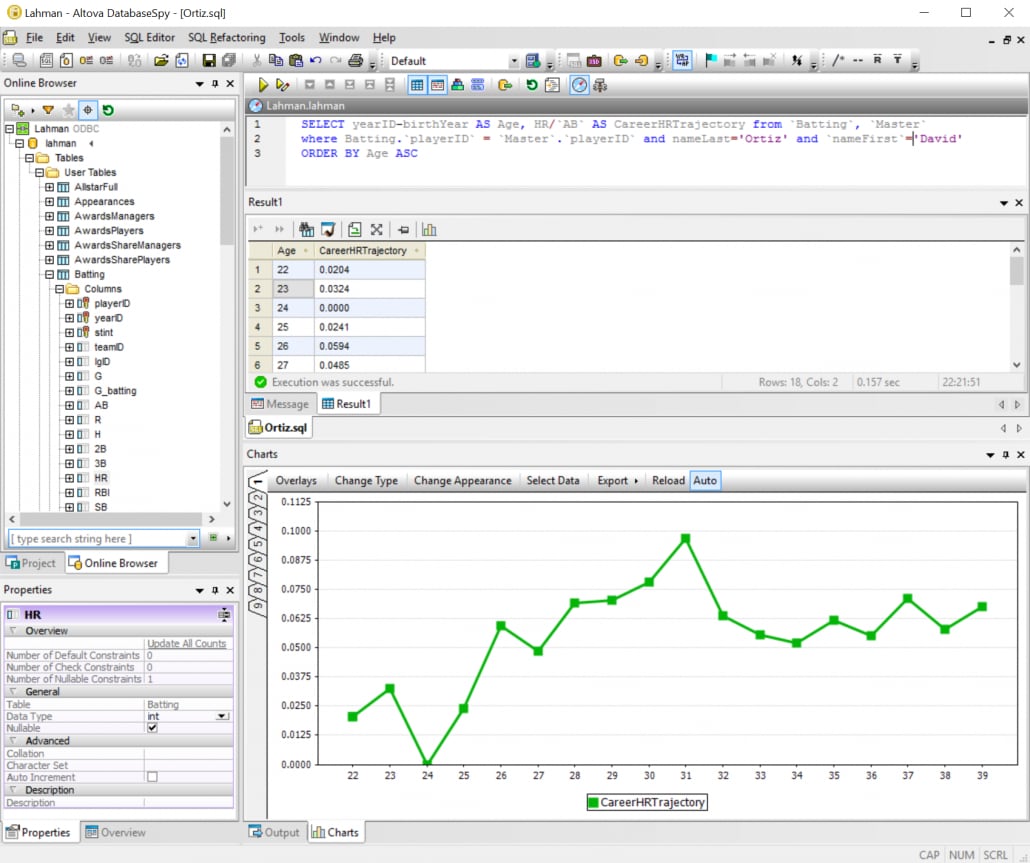Viewport: 1030px width, 863px height.
Task: Insert block comment with the /* icon
Action: pos(838,60)
